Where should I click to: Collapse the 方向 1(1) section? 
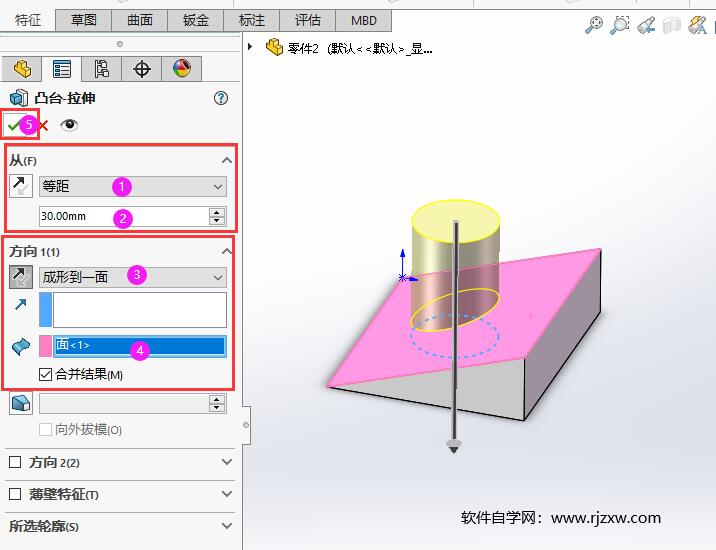226,251
